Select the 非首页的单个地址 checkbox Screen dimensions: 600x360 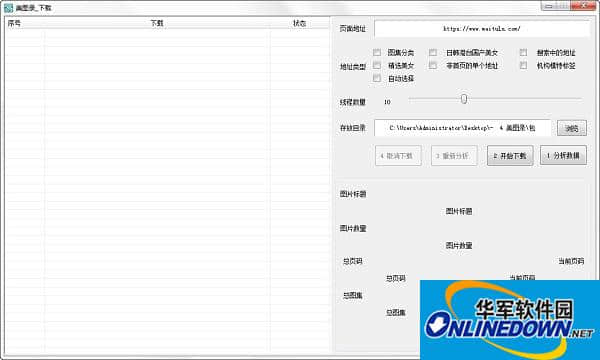tap(433, 65)
